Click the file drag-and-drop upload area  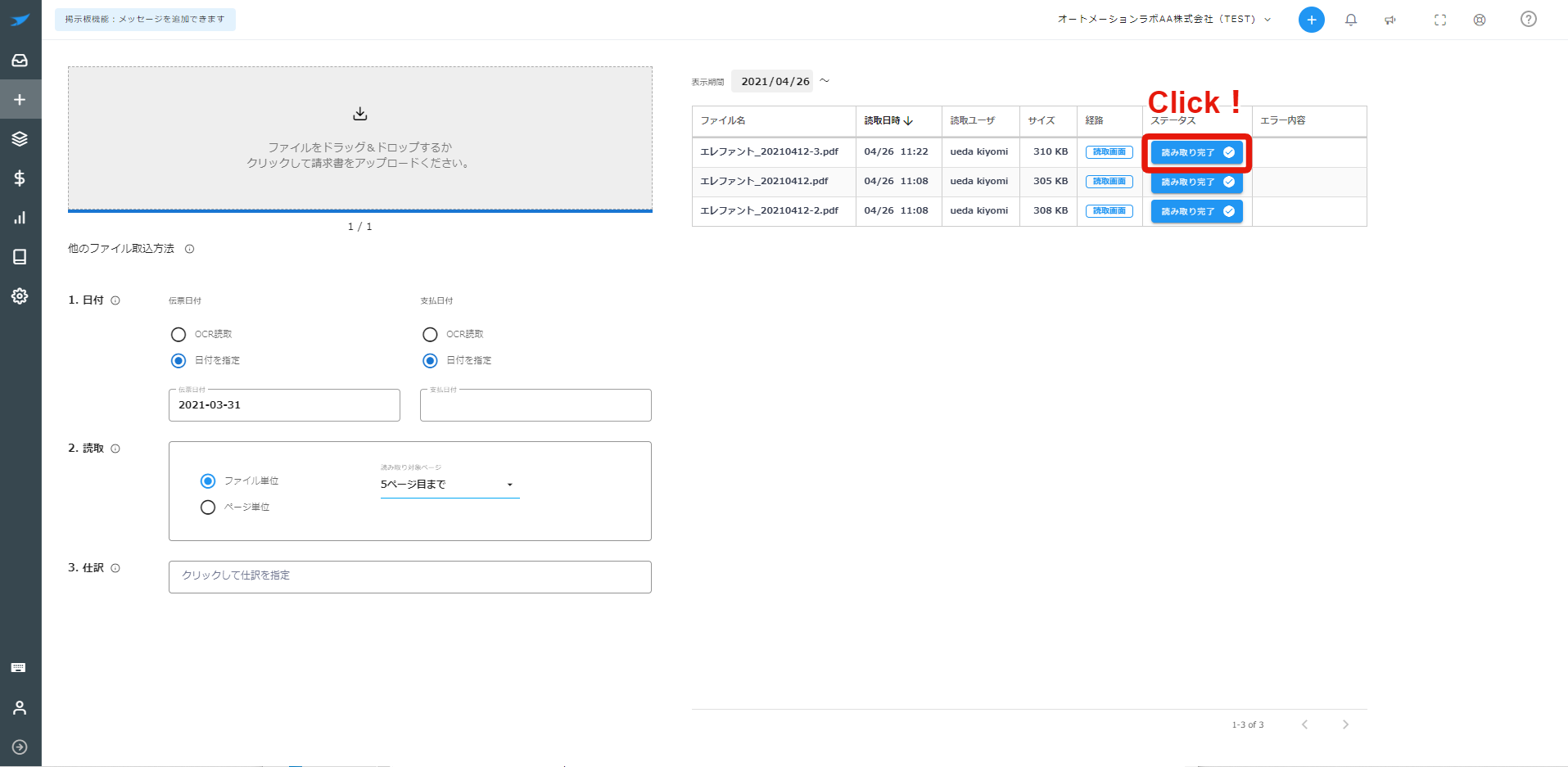click(360, 138)
